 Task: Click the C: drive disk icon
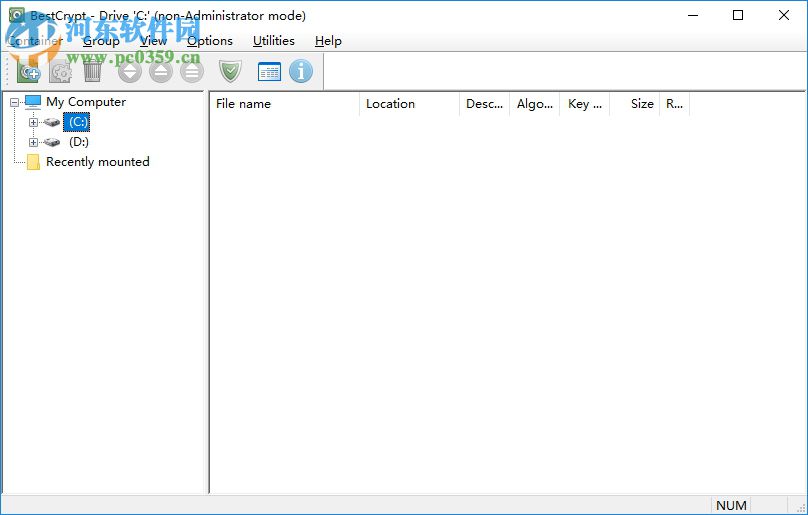pos(52,122)
